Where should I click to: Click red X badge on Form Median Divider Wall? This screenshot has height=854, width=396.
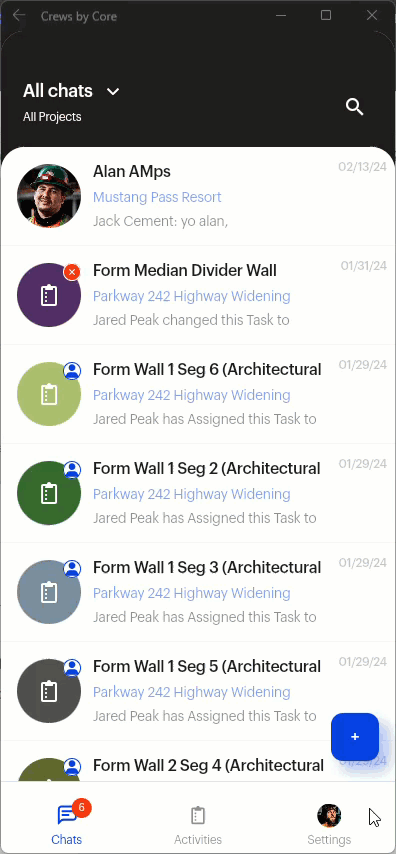[72, 271]
